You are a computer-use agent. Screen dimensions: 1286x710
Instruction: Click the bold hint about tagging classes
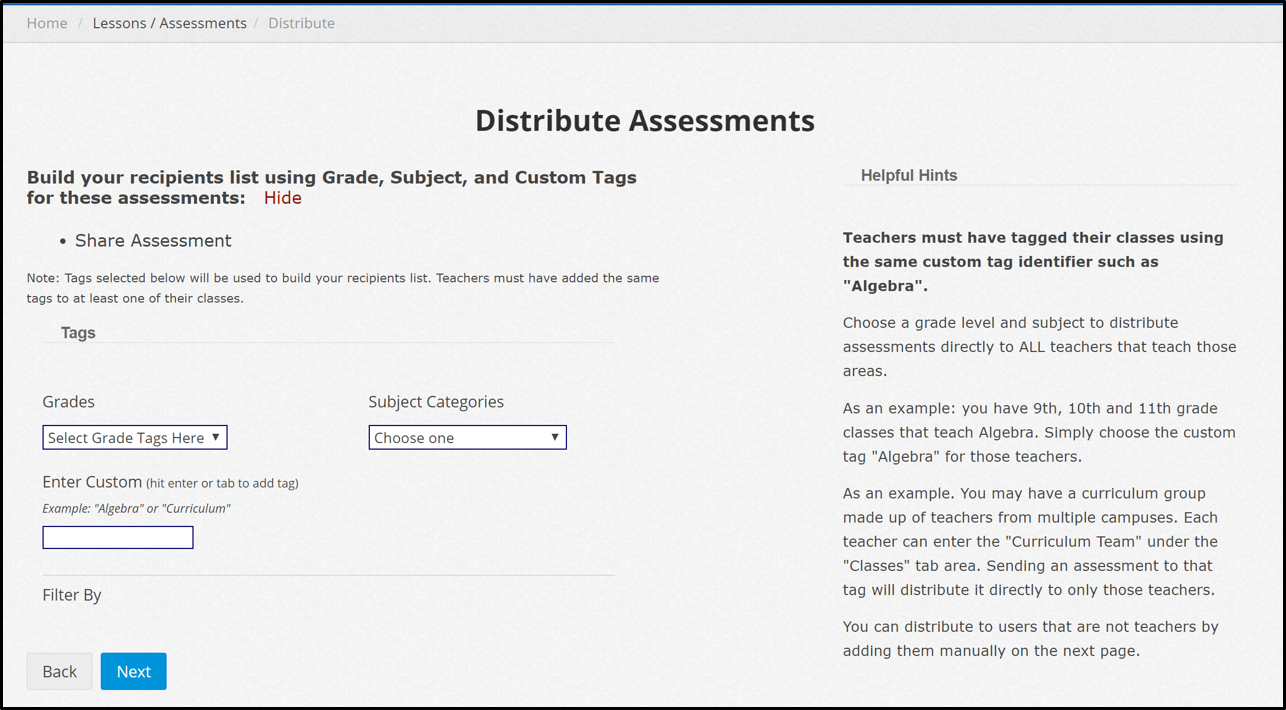pyautogui.click(x=1033, y=262)
